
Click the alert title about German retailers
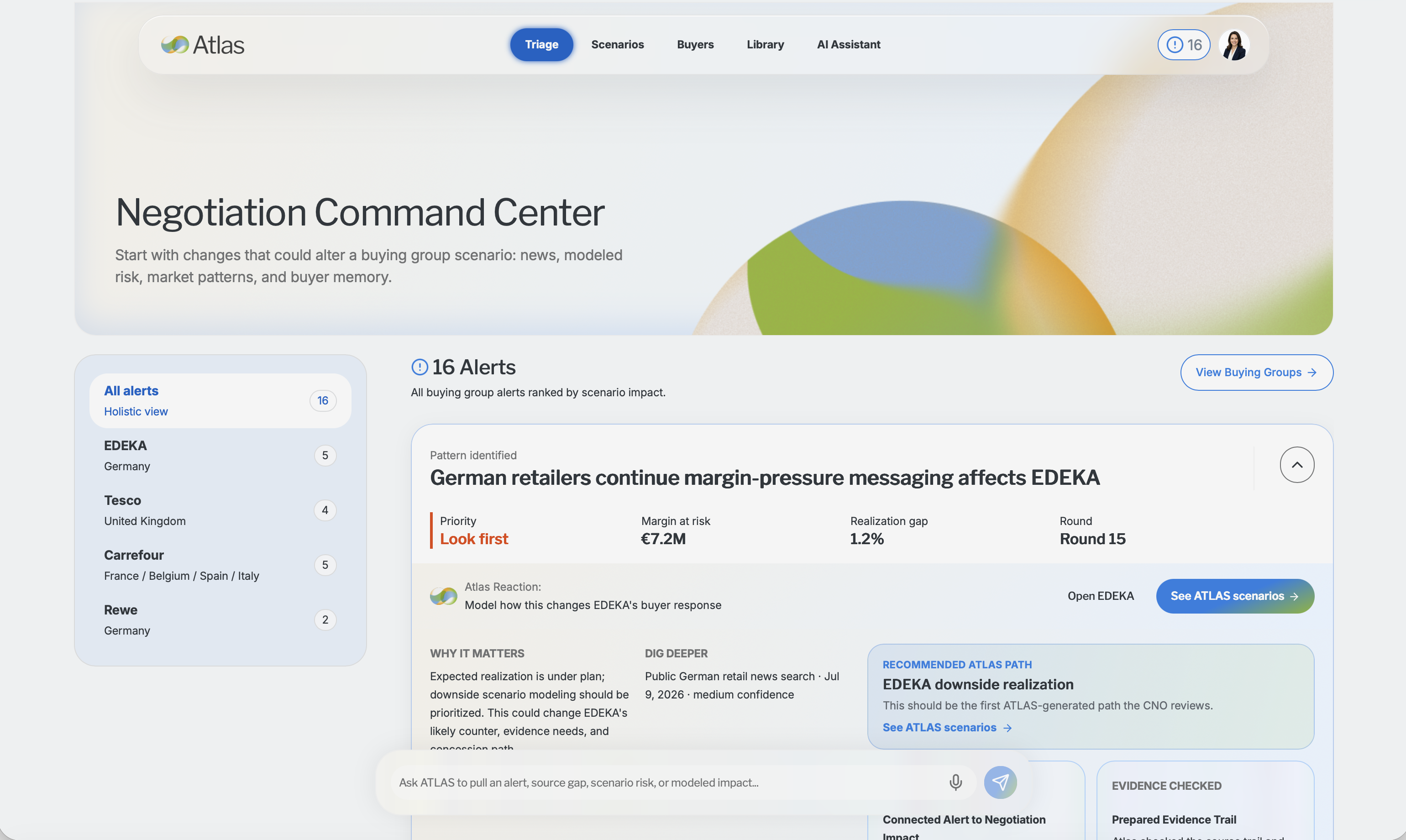click(765, 478)
